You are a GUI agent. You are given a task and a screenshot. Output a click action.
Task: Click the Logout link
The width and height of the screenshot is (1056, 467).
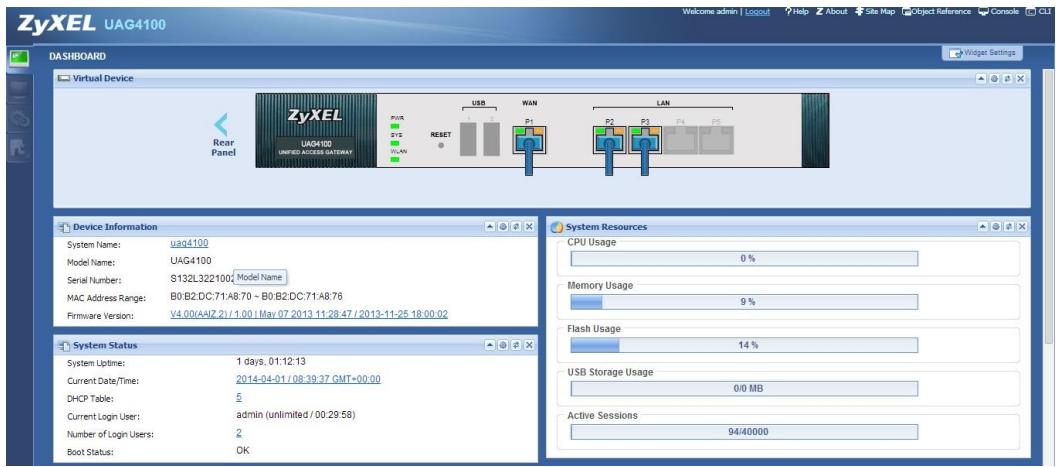pos(757,11)
